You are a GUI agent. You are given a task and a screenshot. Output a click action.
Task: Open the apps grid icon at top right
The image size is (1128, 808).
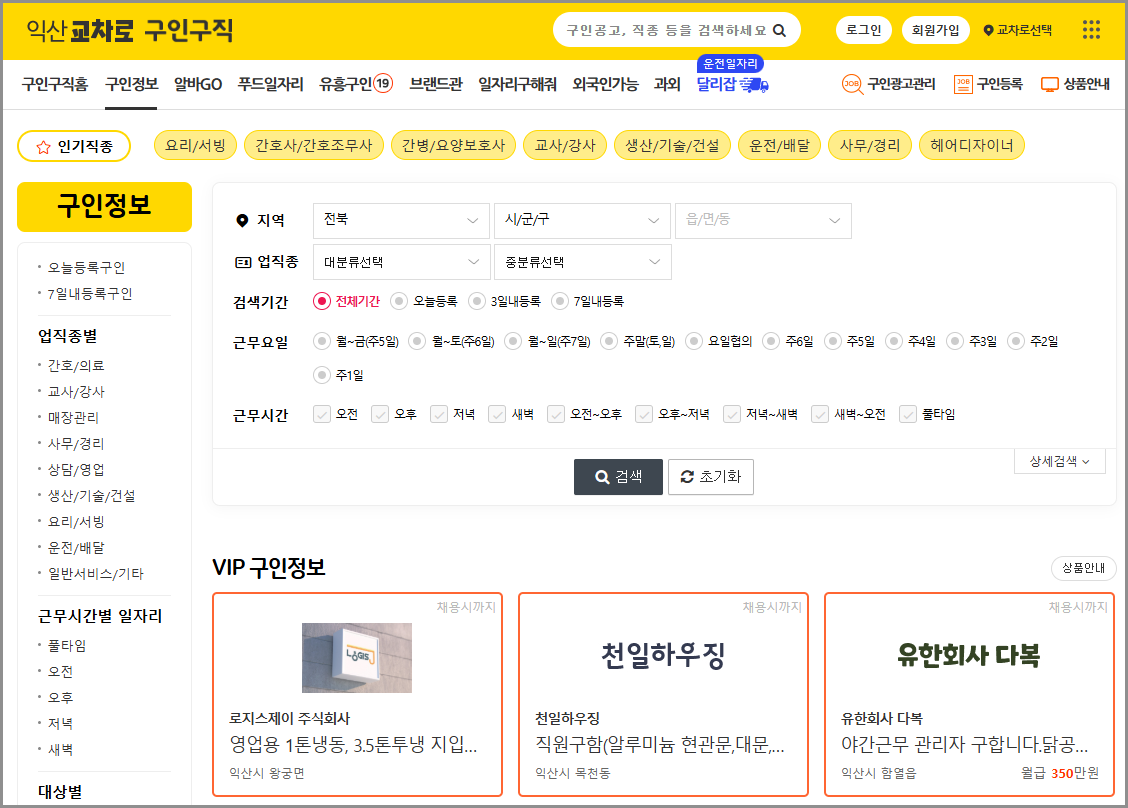pos(1090,29)
